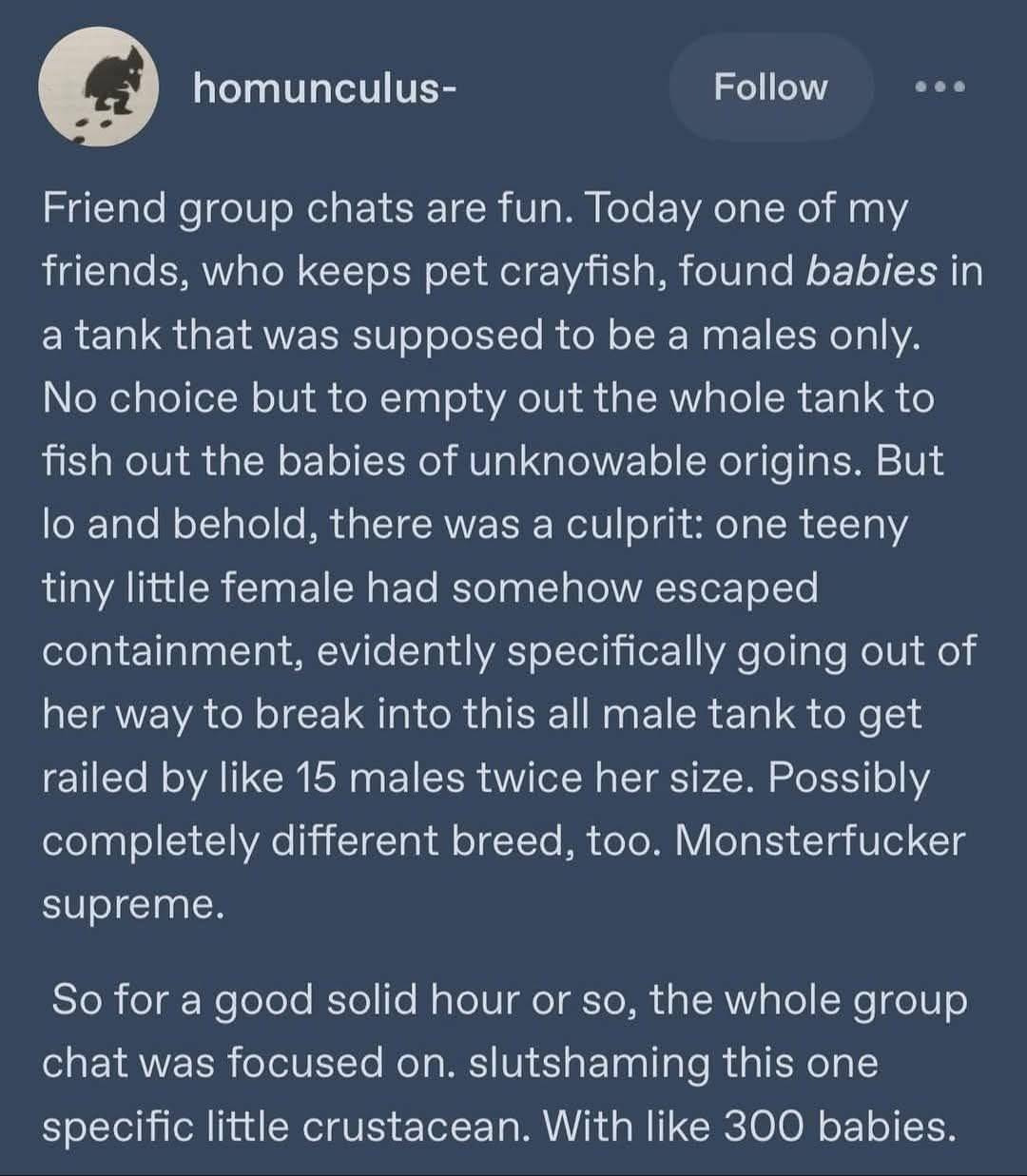
Task: Click the word "slutshaming"
Action: coord(589,1062)
